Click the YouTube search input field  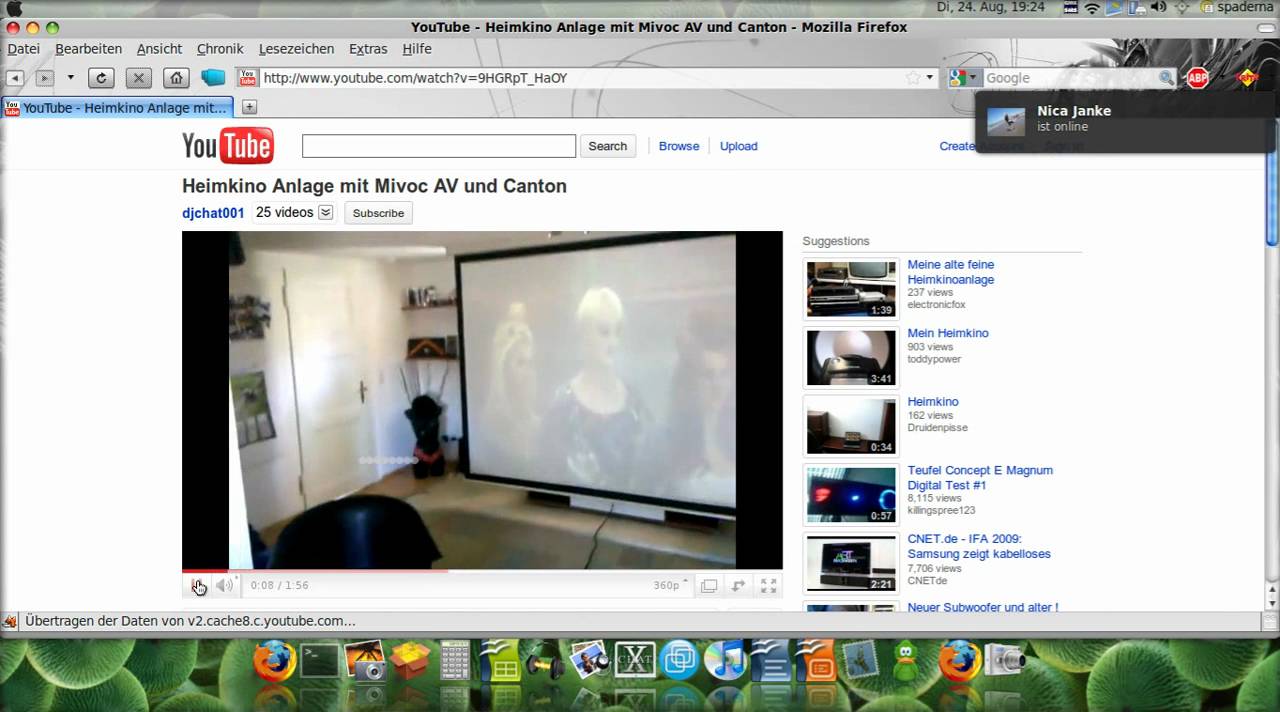(439, 146)
